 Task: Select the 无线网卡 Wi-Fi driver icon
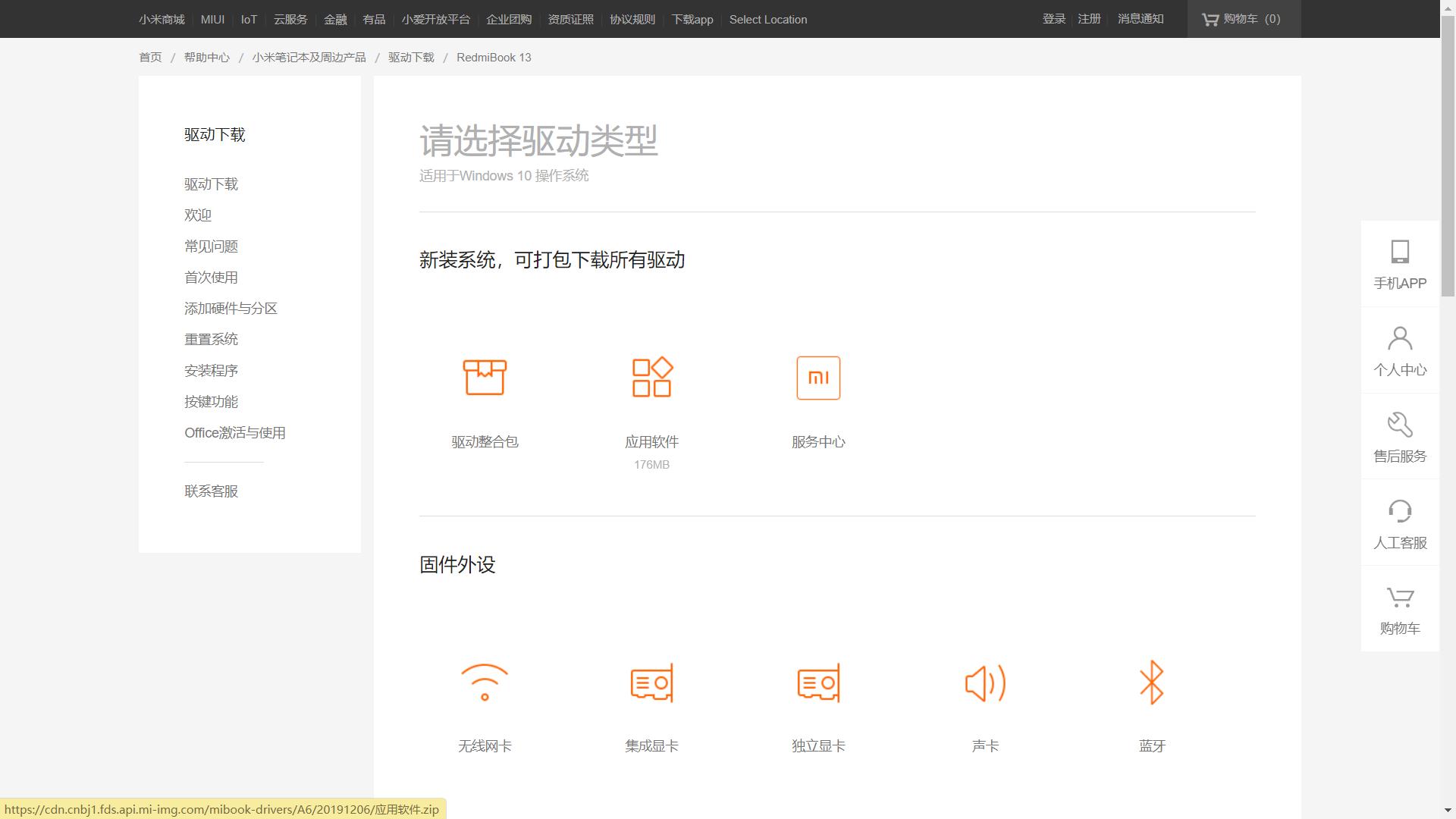pos(485,682)
